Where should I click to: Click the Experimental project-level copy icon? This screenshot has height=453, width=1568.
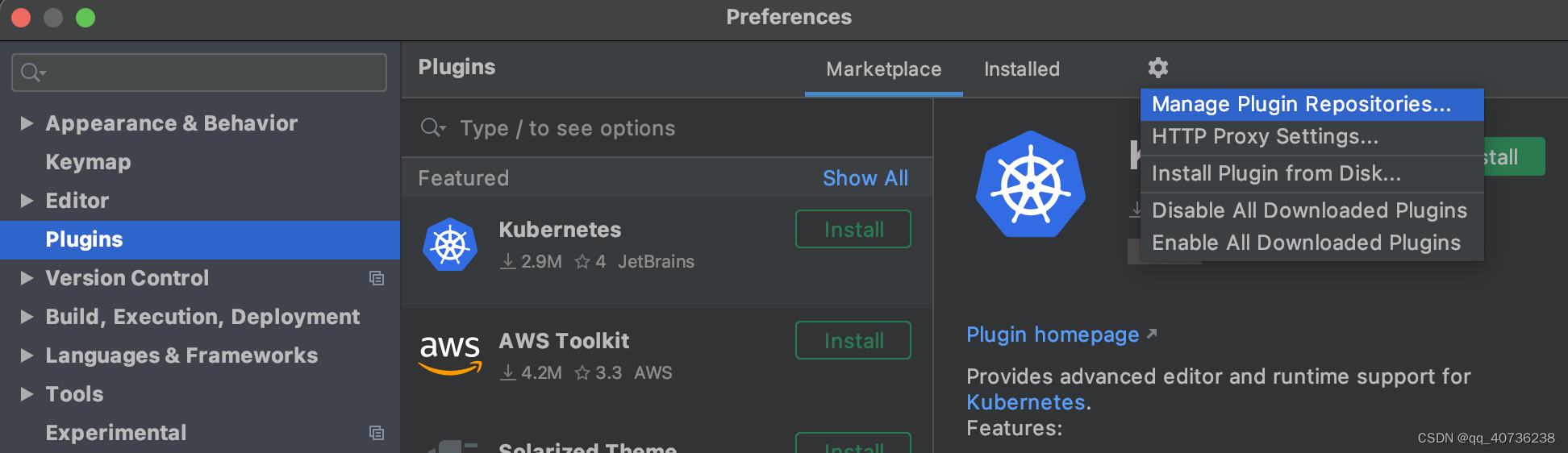click(377, 433)
